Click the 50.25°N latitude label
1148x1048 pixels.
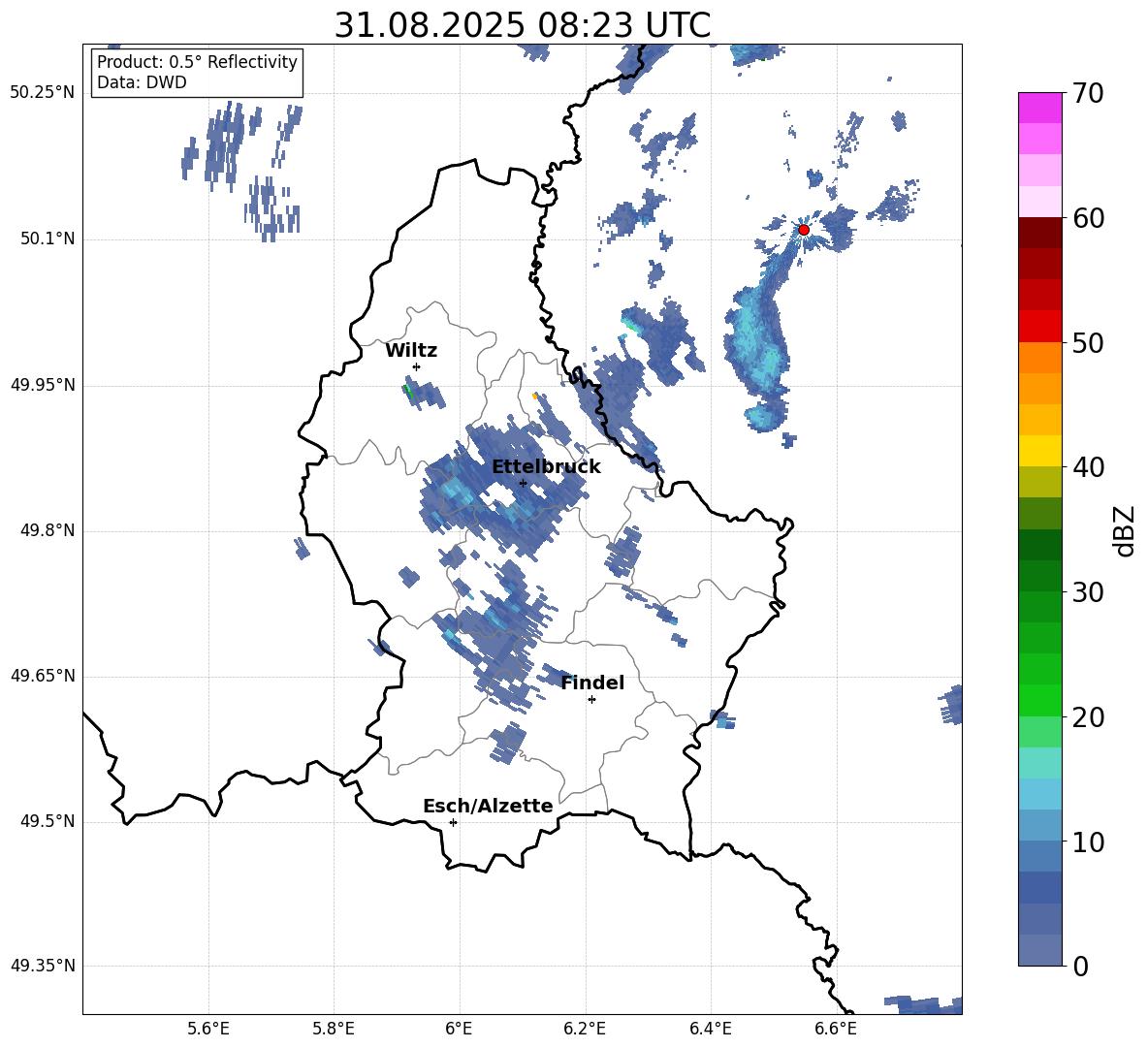[x=43, y=93]
